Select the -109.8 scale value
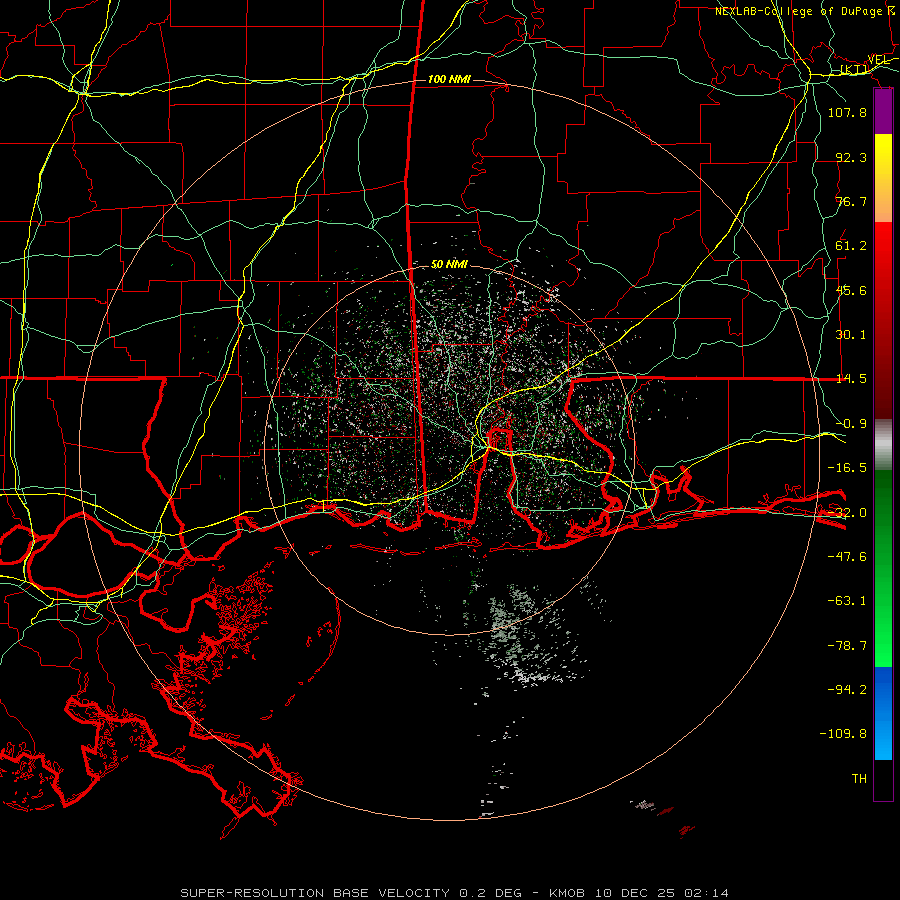Image resolution: width=900 pixels, height=900 pixels. pyautogui.click(x=843, y=734)
